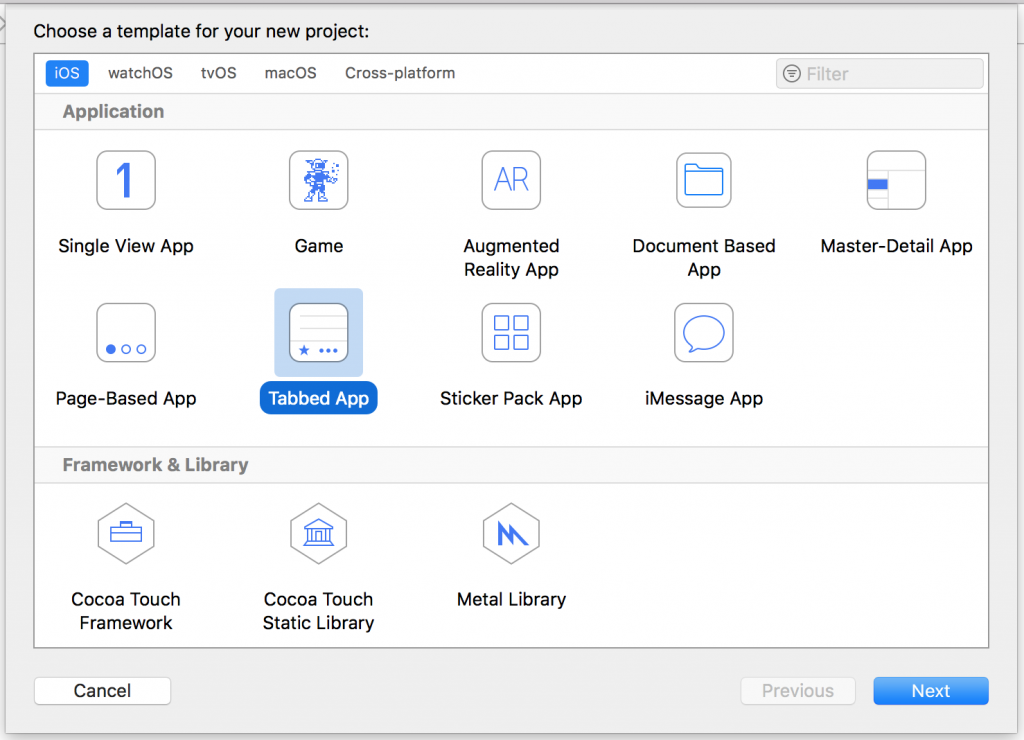This screenshot has height=740, width=1024.
Task: Select the Master-Detail App template icon
Action: (896, 180)
